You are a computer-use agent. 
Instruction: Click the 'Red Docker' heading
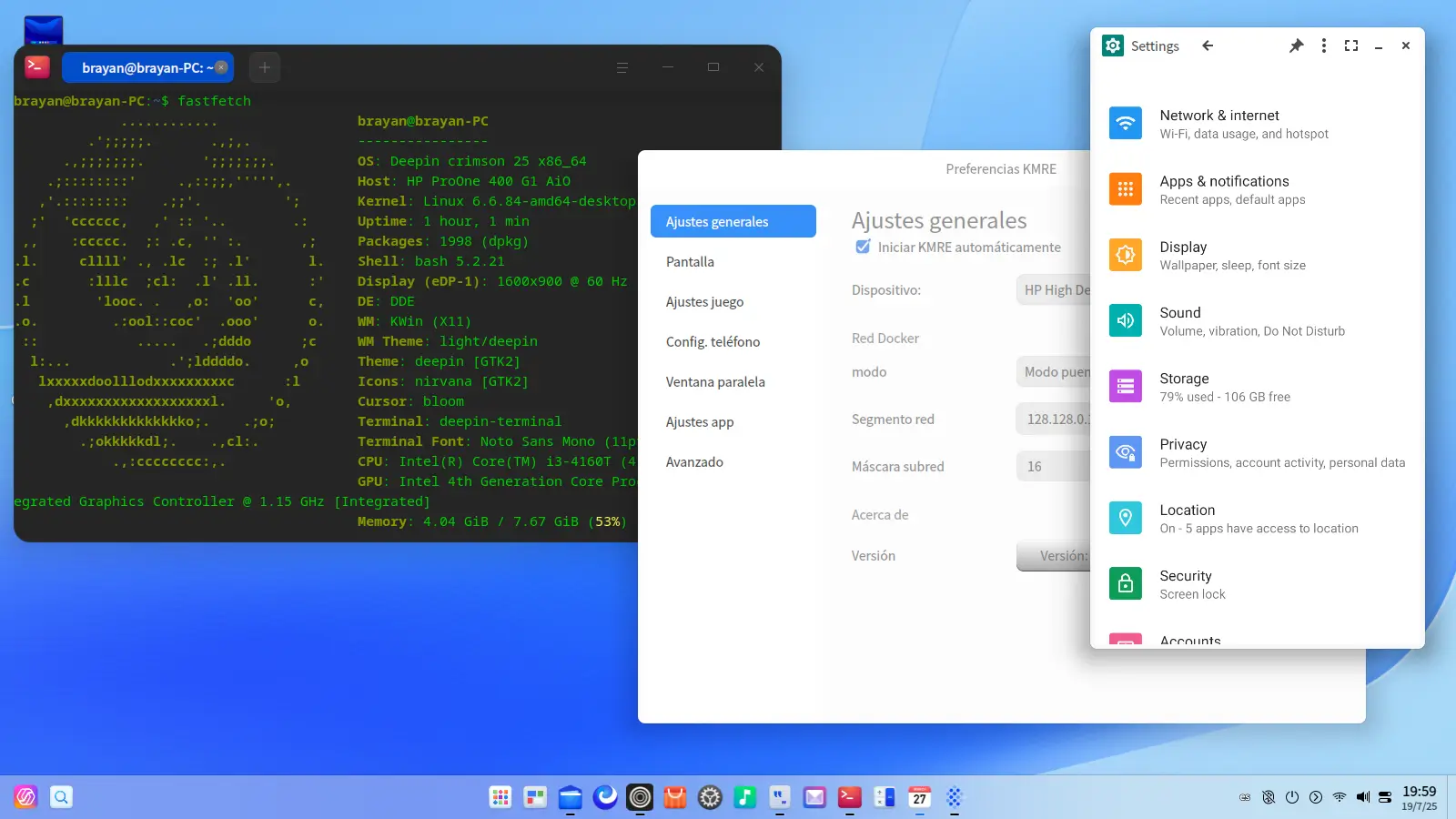pyautogui.click(x=885, y=339)
